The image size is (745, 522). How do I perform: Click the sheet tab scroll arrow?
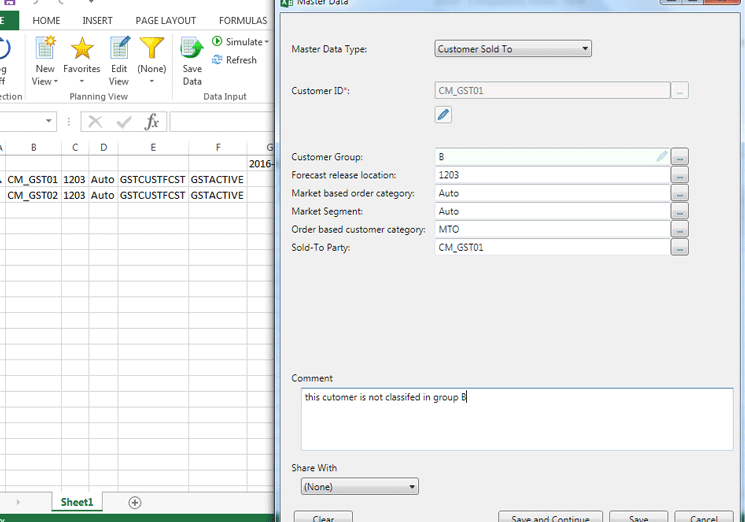pos(18,503)
